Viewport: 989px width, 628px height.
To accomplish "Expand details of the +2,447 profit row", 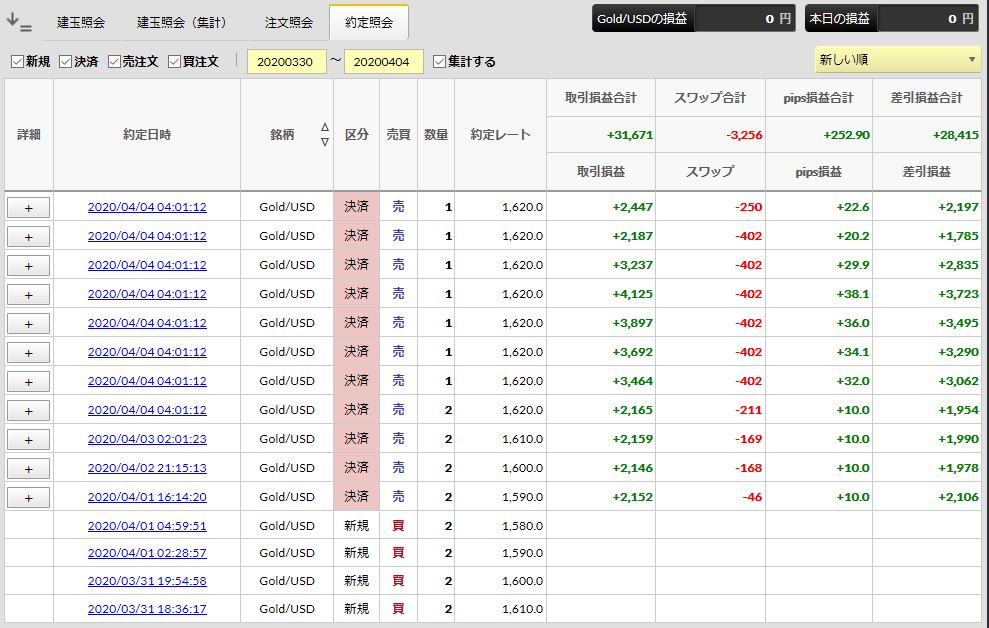I will 28,207.
